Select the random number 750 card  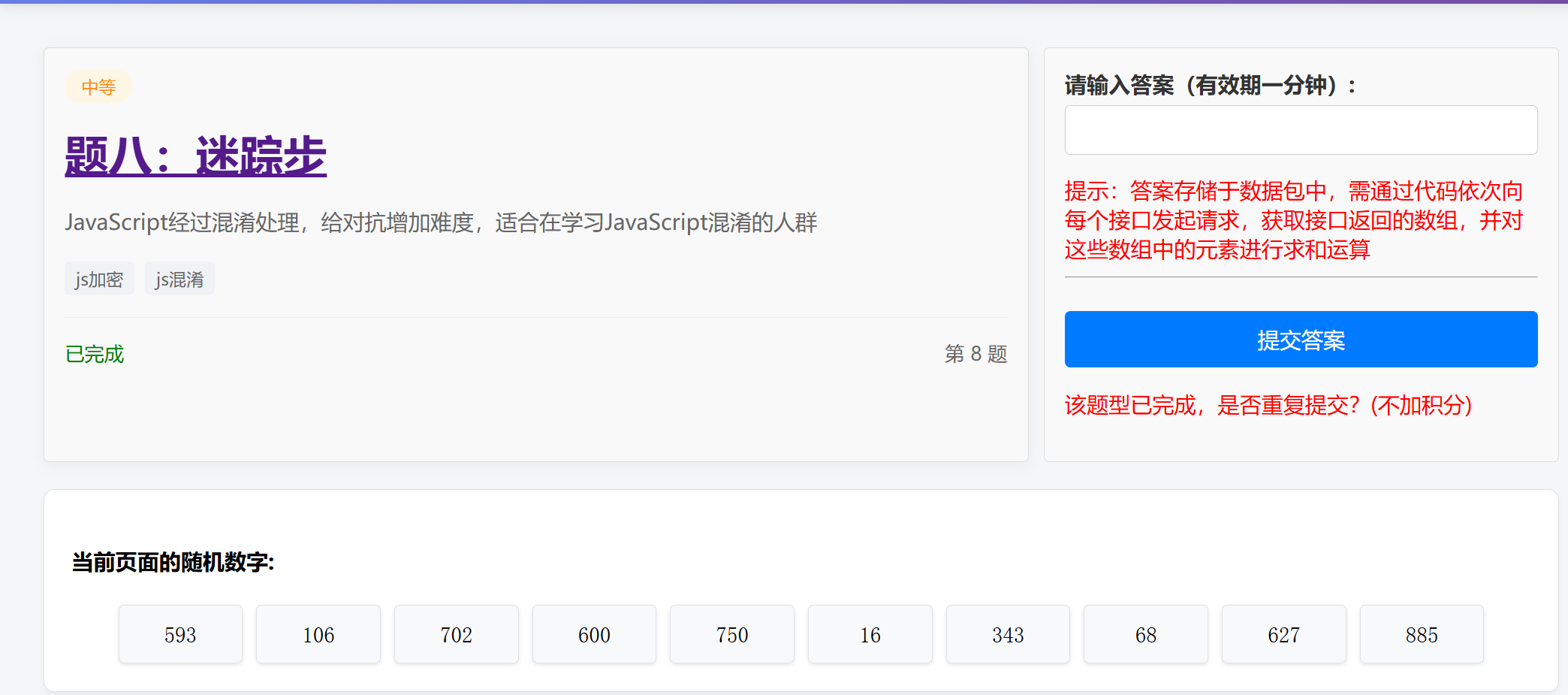pos(731,633)
